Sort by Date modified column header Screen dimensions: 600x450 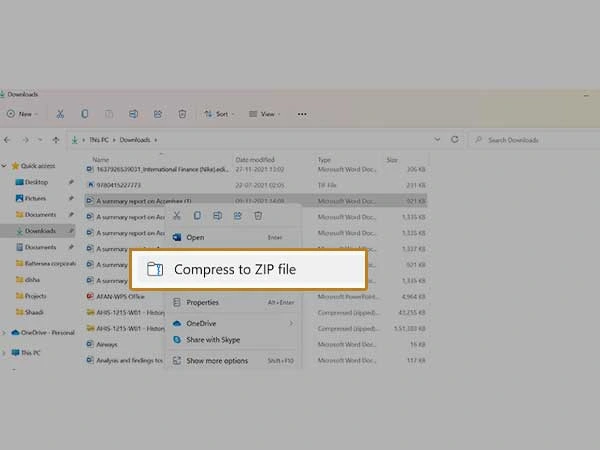click(255, 160)
